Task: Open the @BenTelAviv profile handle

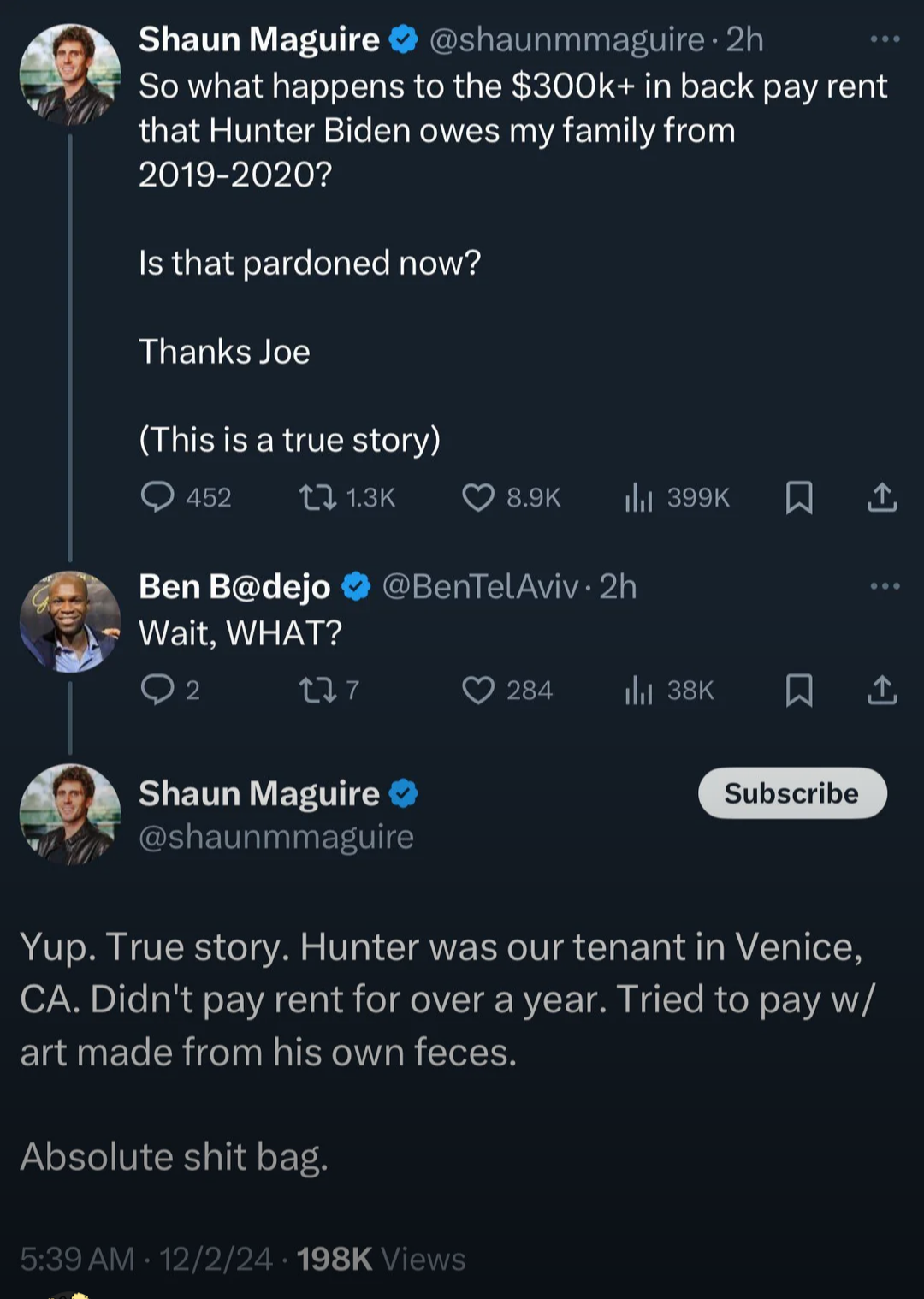Action: (480, 587)
